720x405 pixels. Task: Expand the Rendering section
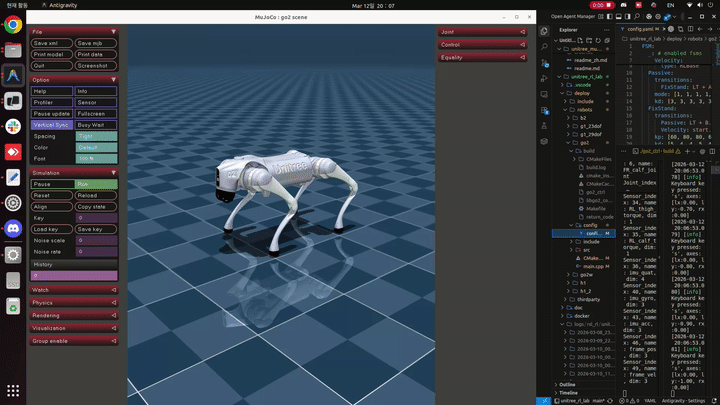[73, 315]
